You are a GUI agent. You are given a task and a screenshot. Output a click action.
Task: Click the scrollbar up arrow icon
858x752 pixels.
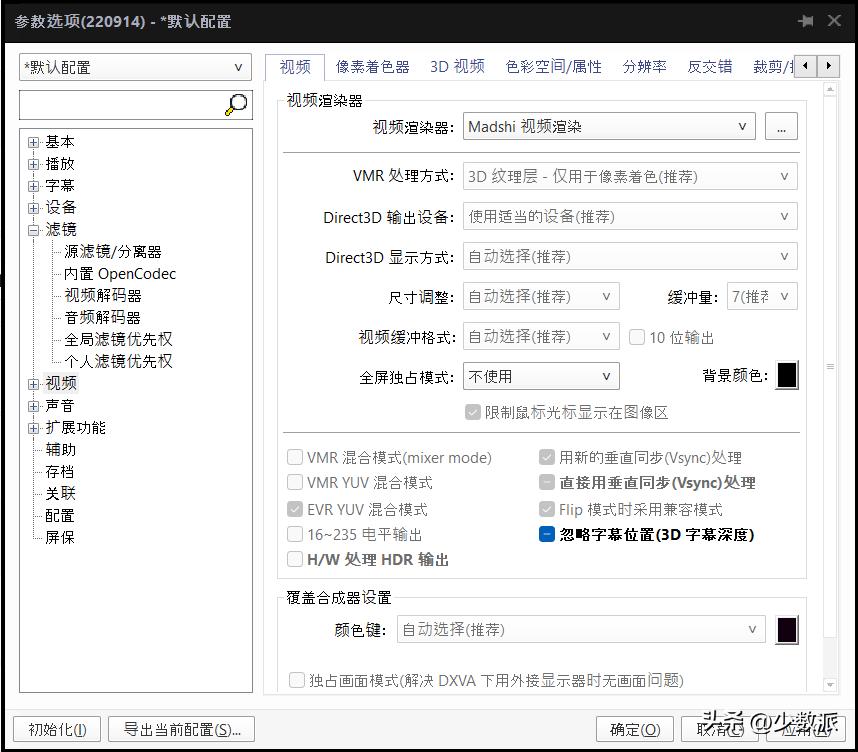click(x=829, y=88)
